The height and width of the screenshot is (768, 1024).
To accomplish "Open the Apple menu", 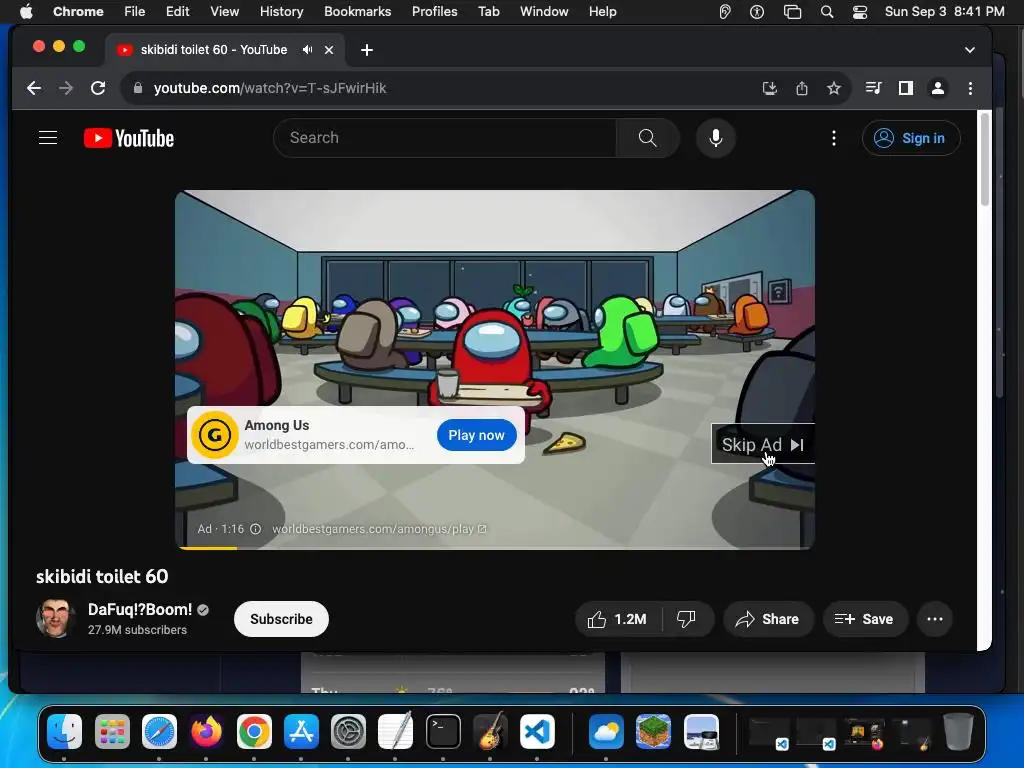I will click(x=26, y=11).
